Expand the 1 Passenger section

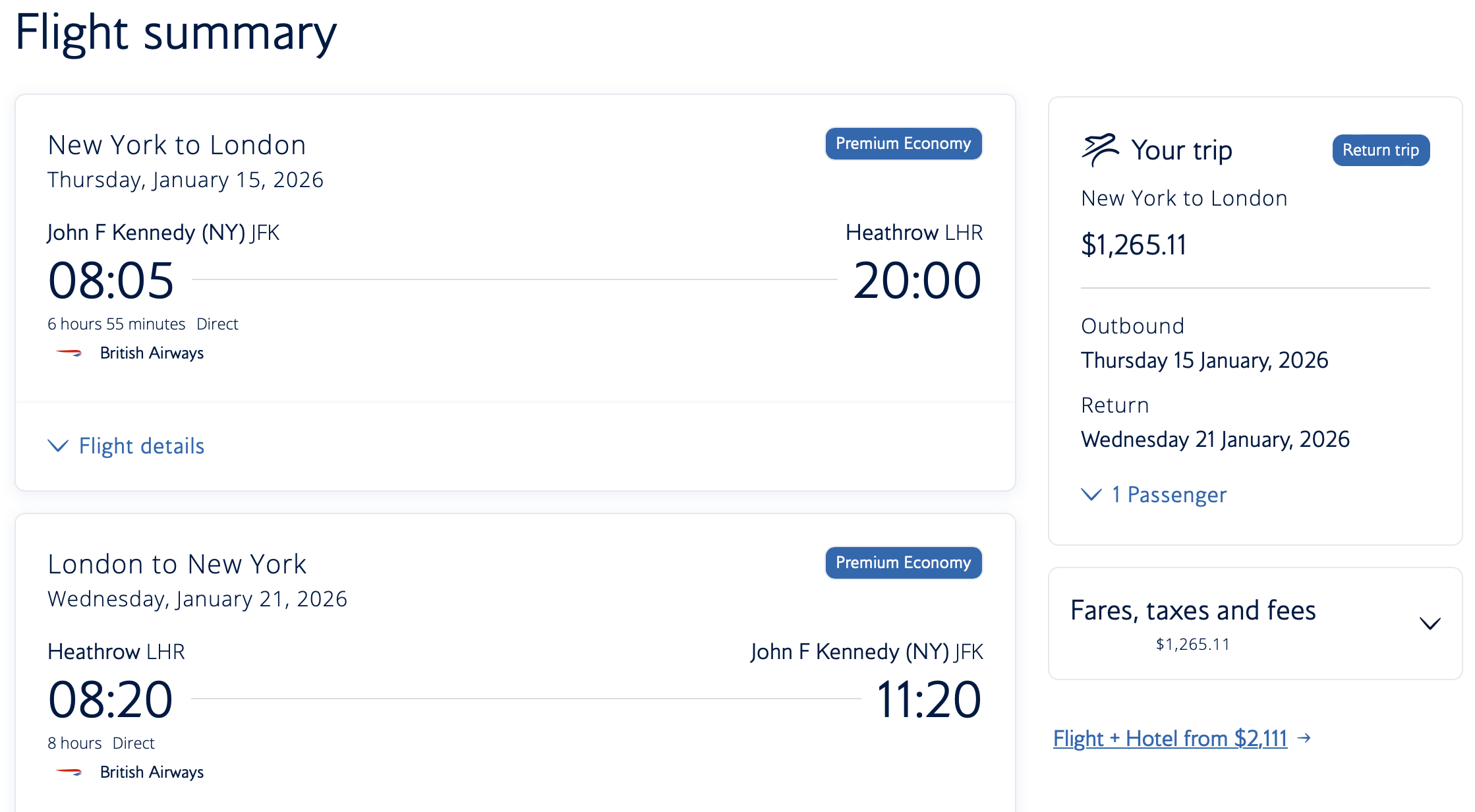[x=1154, y=494]
